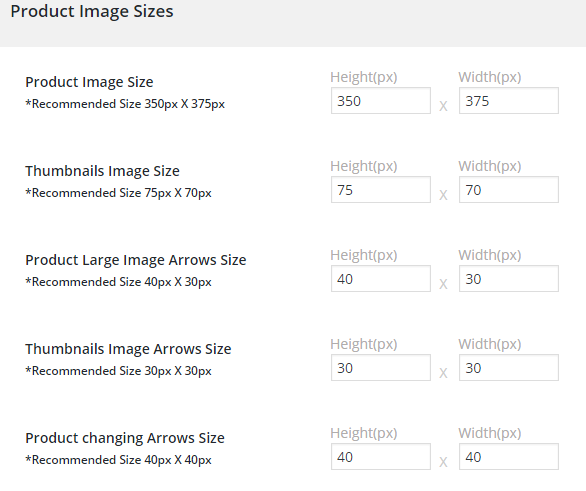Click the Thumbnails Image Arrows Size width box
Screen dimensions: 586x491
(x=509, y=368)
